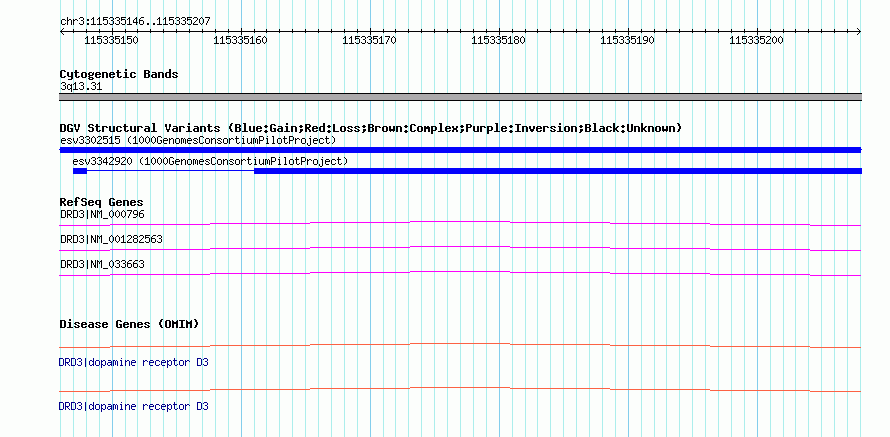Click ruler position label 115335170
This screenshot has width=890, height=437.
pyautogui.click(x=370, y=40)
